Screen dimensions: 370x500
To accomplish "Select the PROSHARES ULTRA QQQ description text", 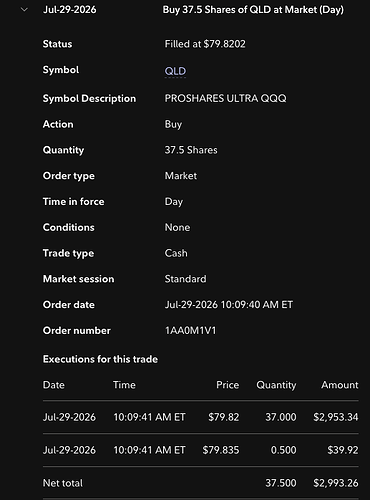I will point(225,98).
